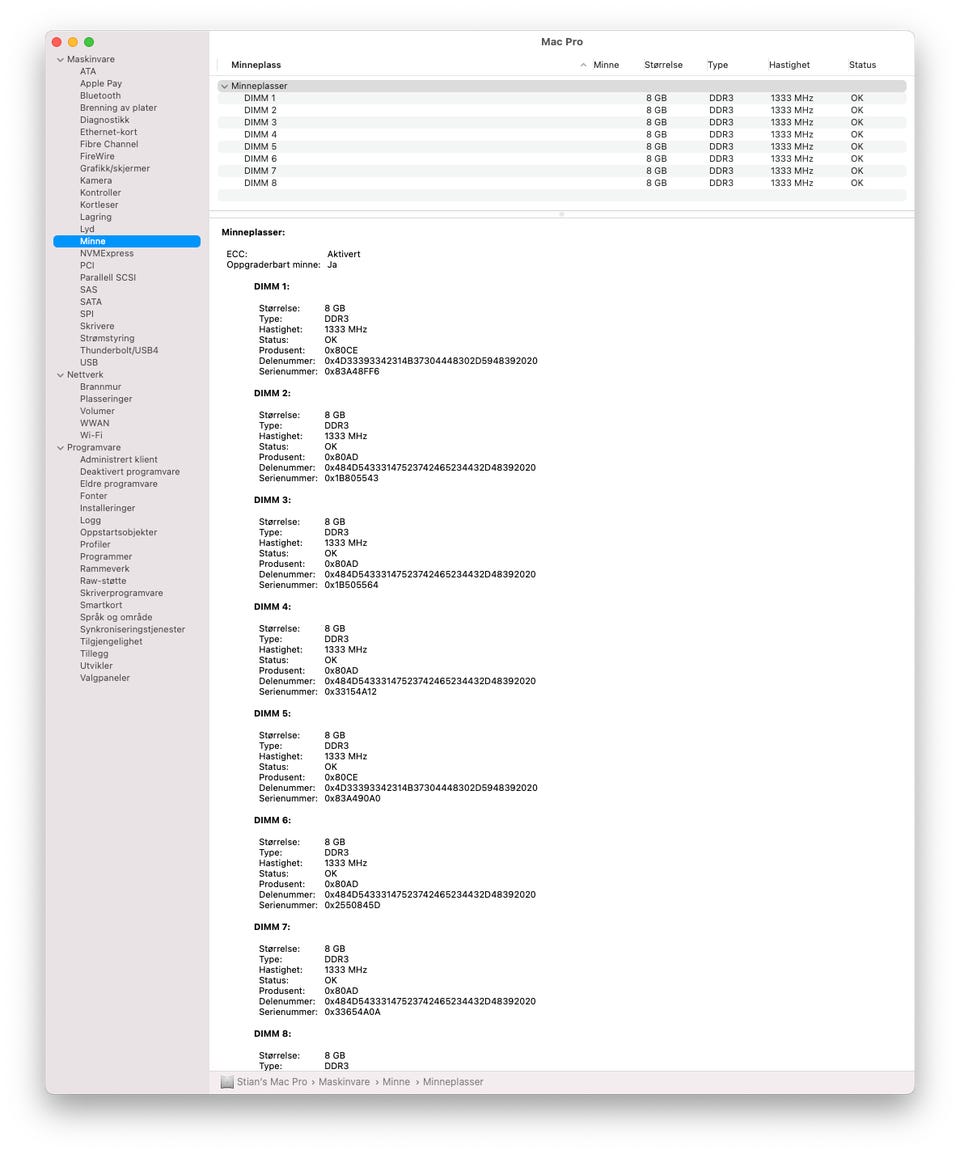Select DIMM 6 table row
This screenshot has height=1154, width=960.
tap(562, 159)
